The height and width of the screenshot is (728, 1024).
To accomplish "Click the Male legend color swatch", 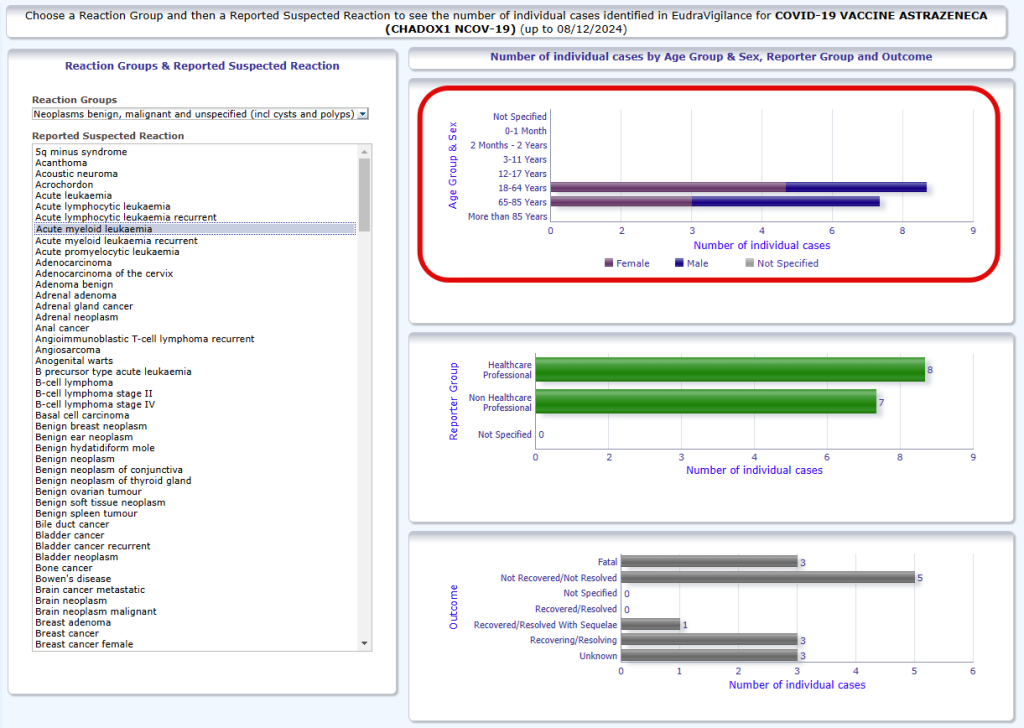I will 679,263.
